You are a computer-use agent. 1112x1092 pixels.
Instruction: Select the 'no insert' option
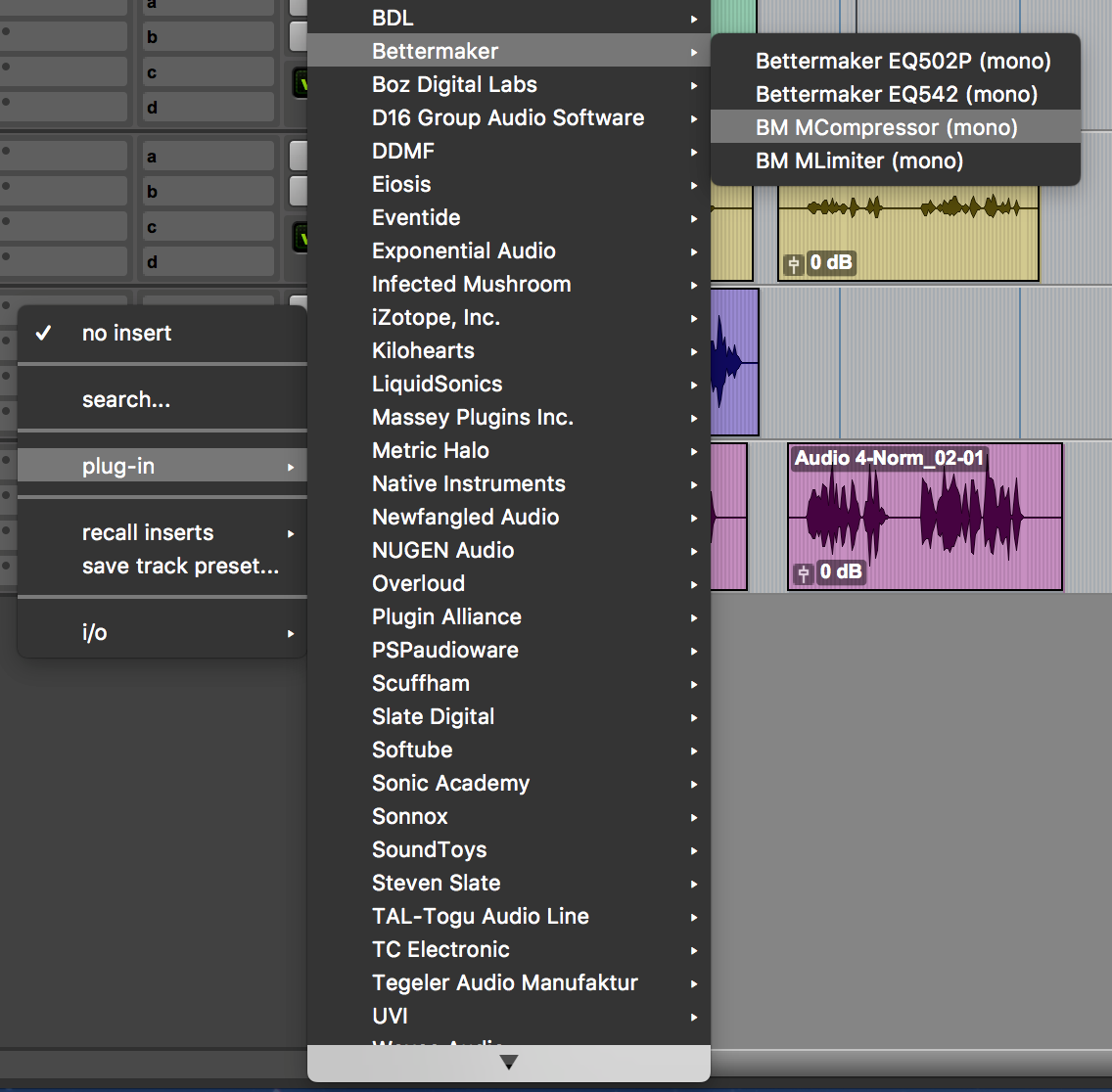pos(162,334)
